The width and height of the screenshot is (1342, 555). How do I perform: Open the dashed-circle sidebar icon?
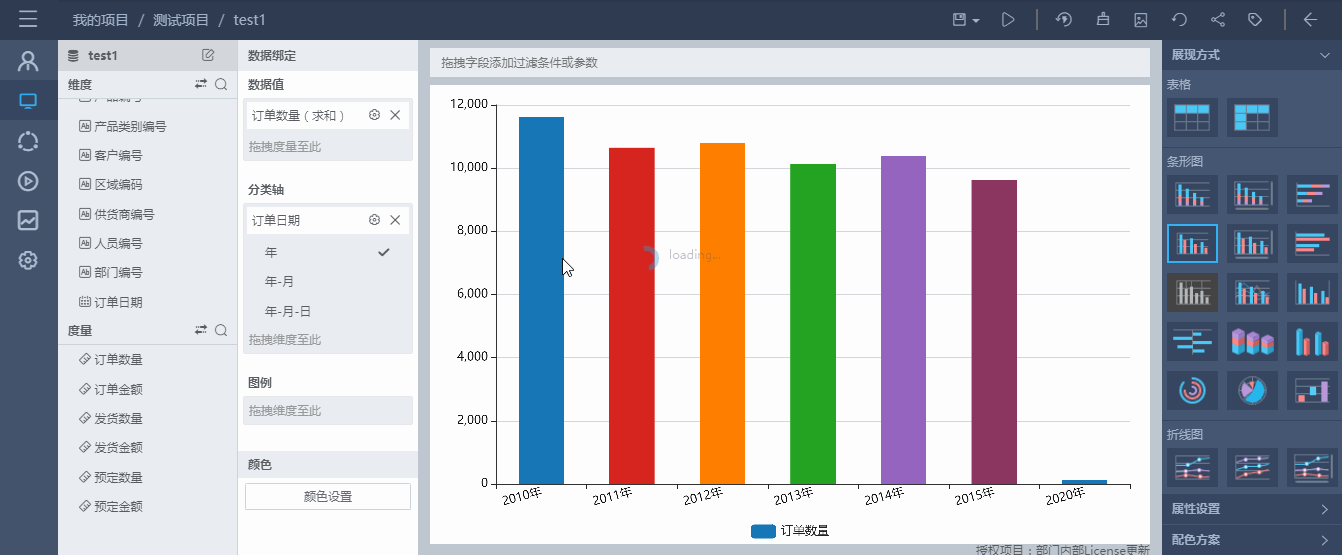tap(28, 141)
